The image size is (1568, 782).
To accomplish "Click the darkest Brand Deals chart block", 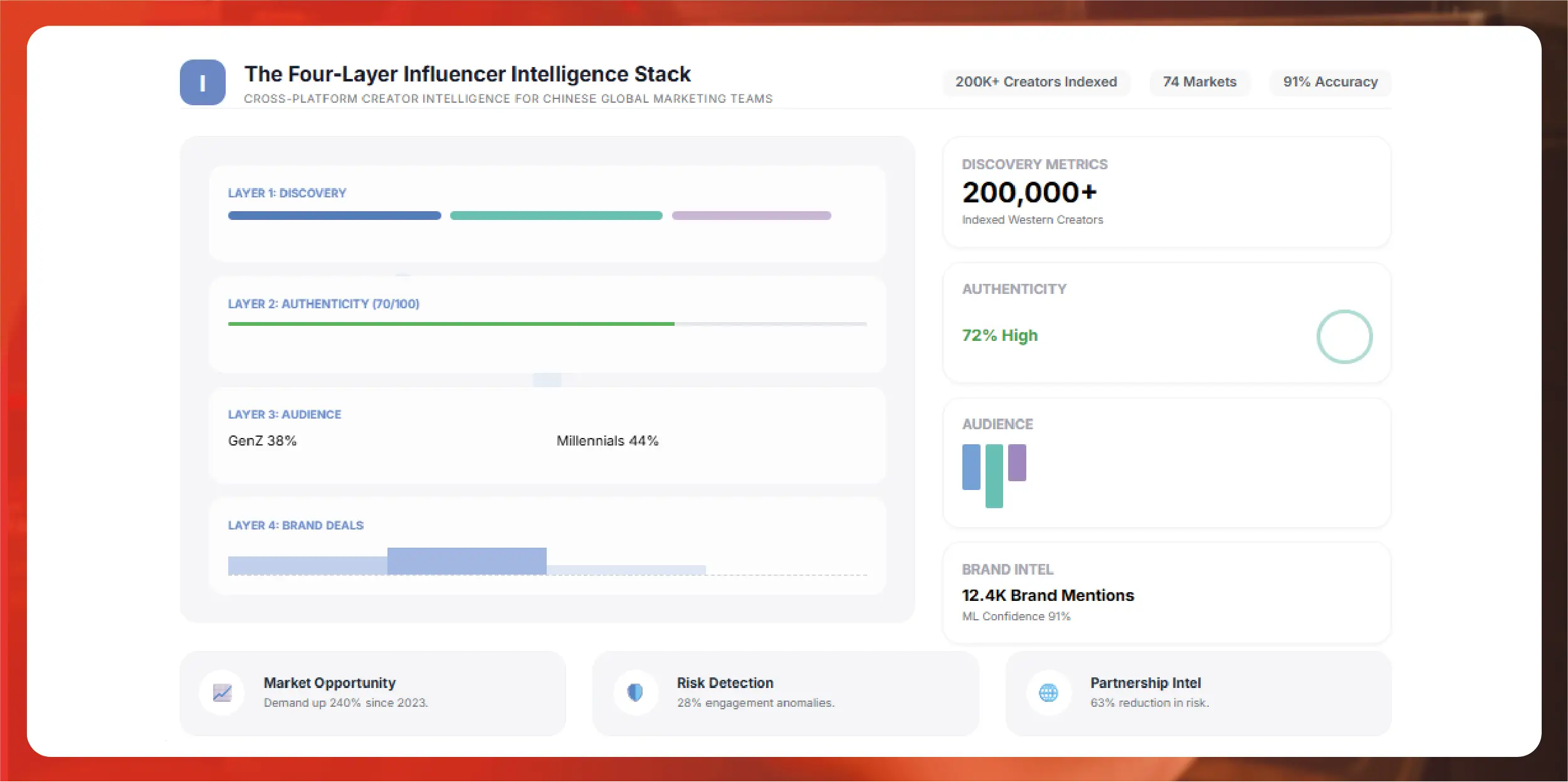I will (x=466, y=561).
